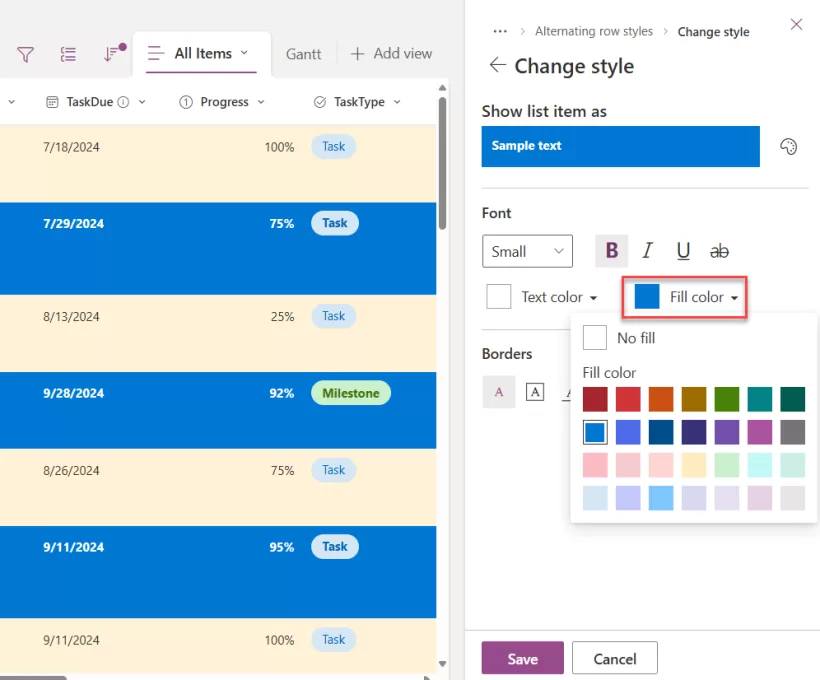Image resolution: width=820 pixels, height=680 pixels.
Task: Open the filter icon in the list toolbar
Action: (x=25, y=54)
